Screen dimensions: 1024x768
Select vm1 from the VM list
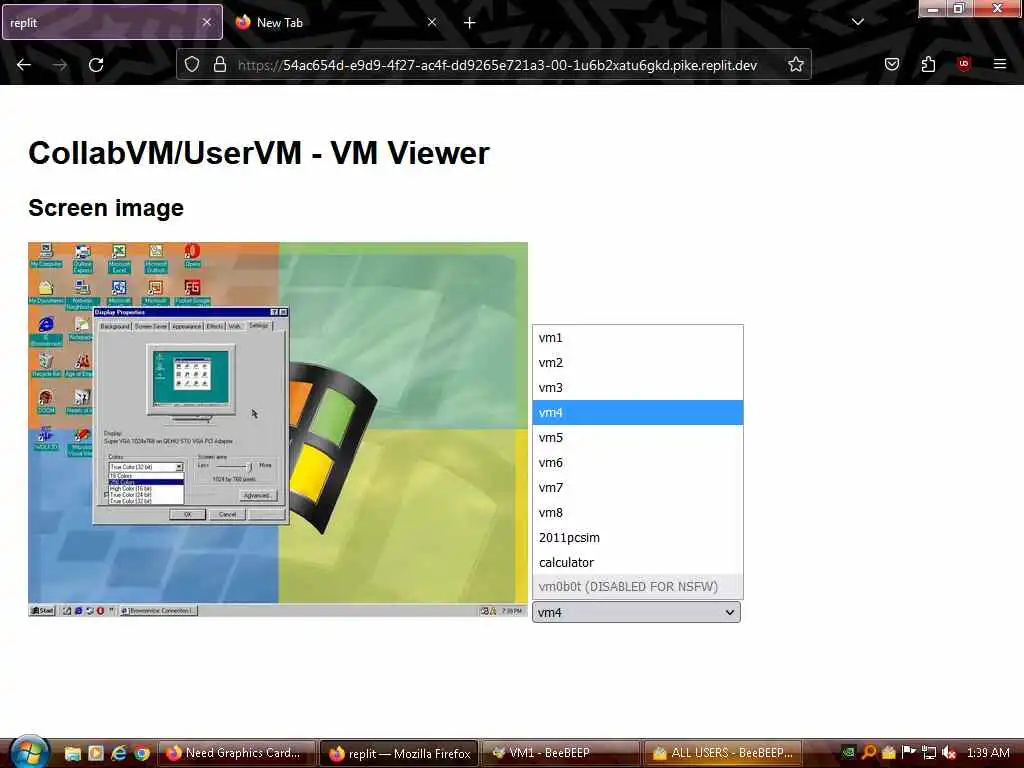[x=637, y=338]
